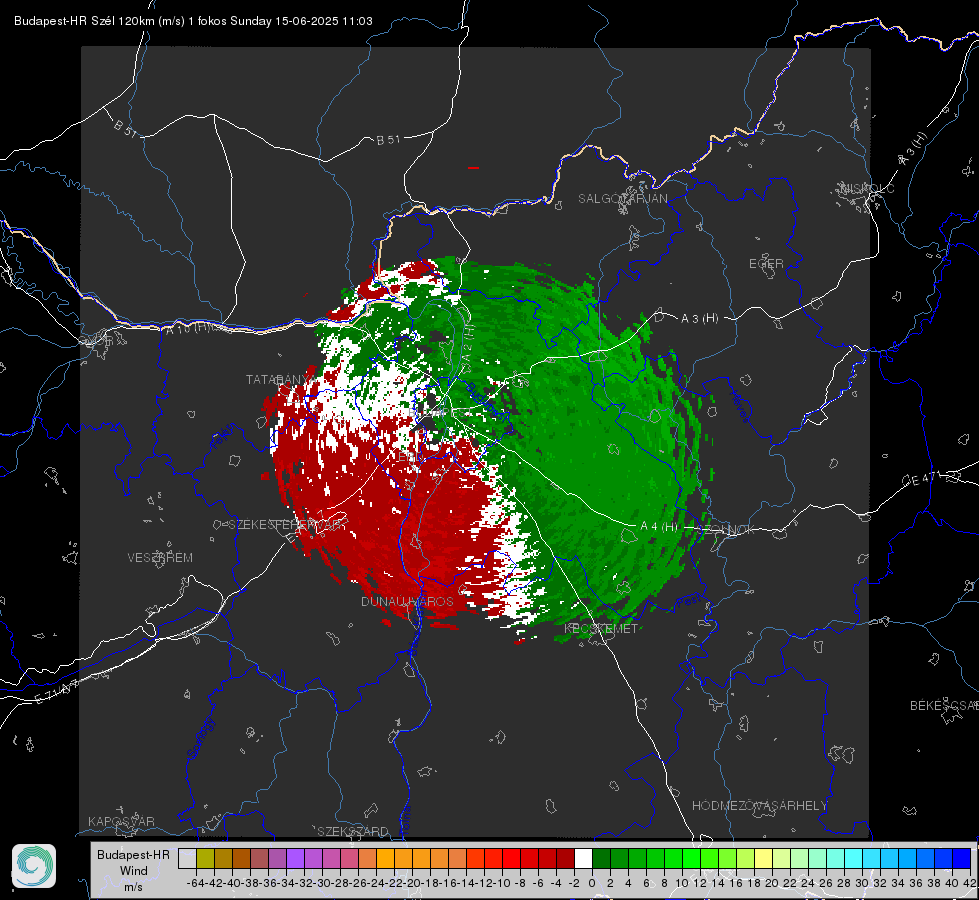The width and height of the screenshot is (979, 900).
Task: Click the KECSKEMÉT city label
Action: tap(601, 629)
